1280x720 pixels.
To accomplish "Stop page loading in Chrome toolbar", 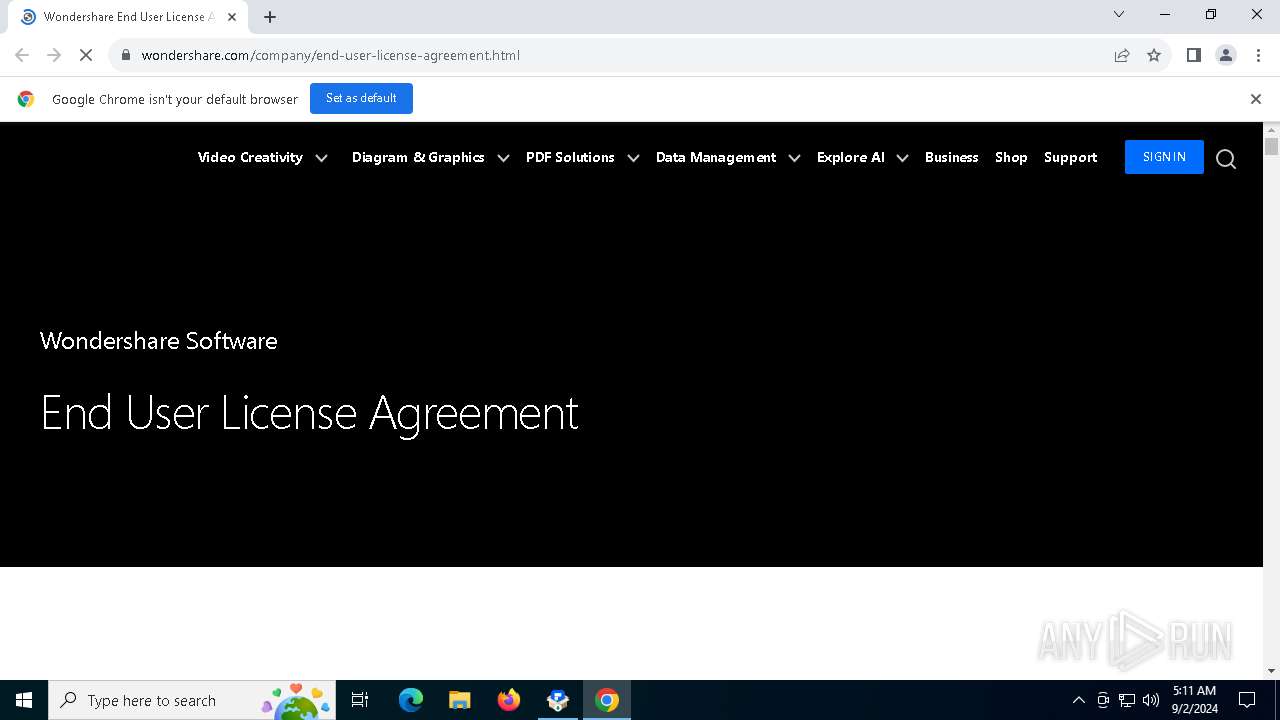I will pyautogui.click(x=86, y=55).
